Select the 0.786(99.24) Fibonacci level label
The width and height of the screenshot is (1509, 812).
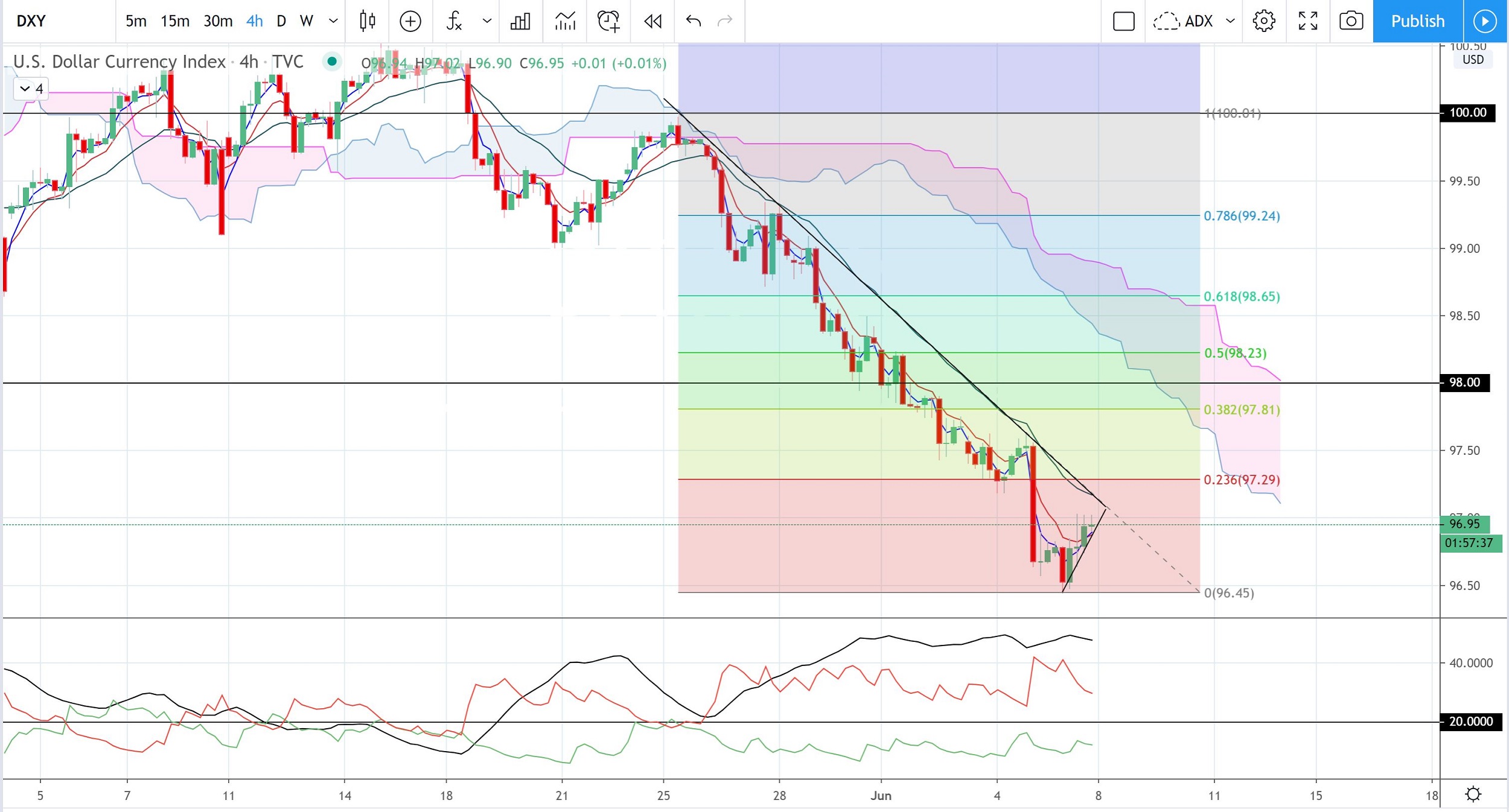pyautogui.click(x=1242, y=216)
